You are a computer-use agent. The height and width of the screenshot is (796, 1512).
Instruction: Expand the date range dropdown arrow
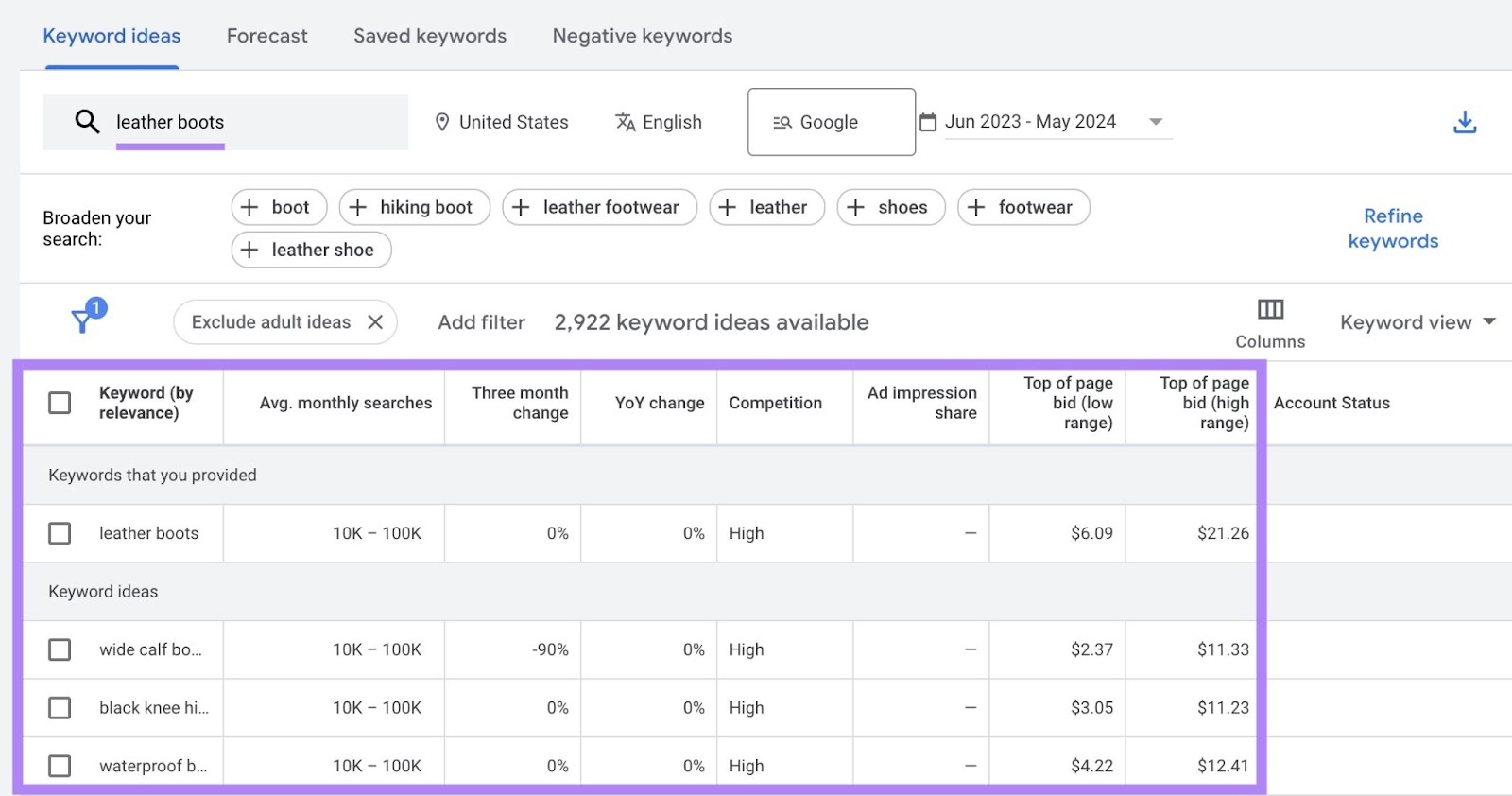[1155, 122]
